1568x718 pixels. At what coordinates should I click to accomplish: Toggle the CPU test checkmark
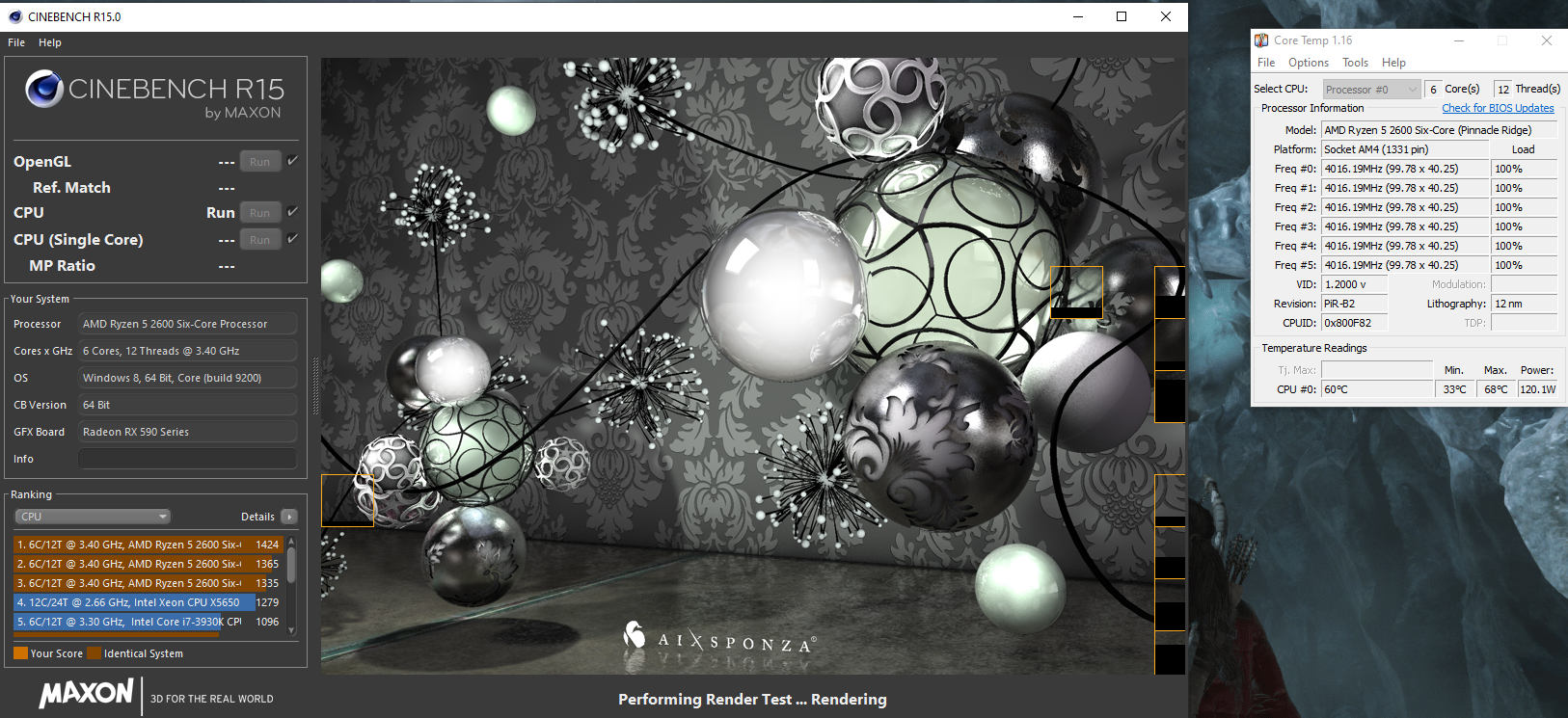coord(292,212)
